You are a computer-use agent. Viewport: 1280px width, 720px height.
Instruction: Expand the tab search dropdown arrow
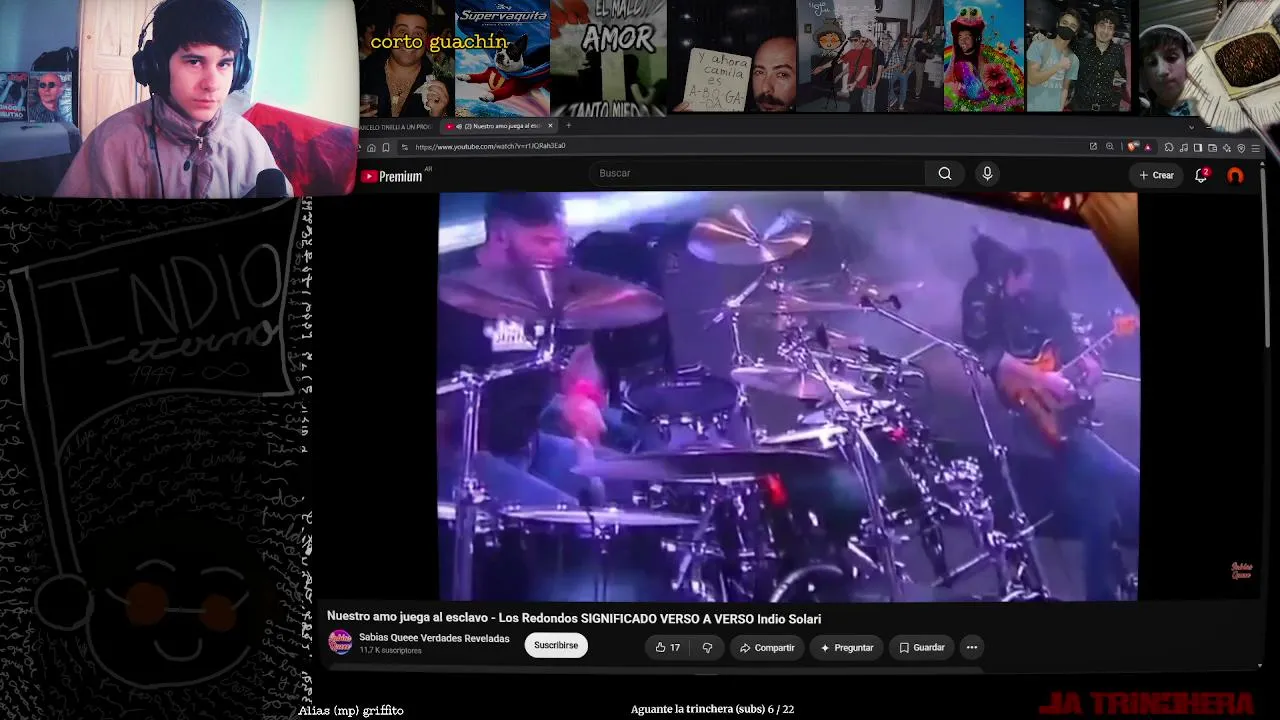point(1191,127)
